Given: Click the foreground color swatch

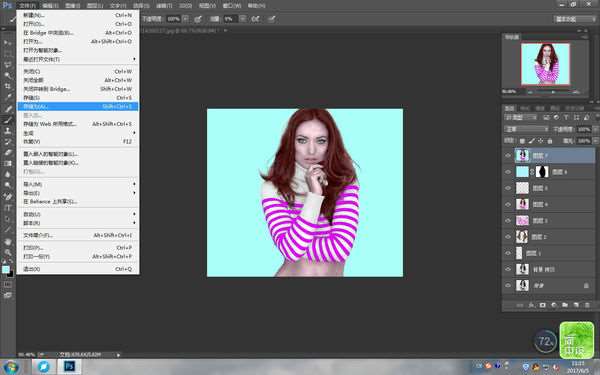Looking at the screenshot, I should tap(6, 269).
